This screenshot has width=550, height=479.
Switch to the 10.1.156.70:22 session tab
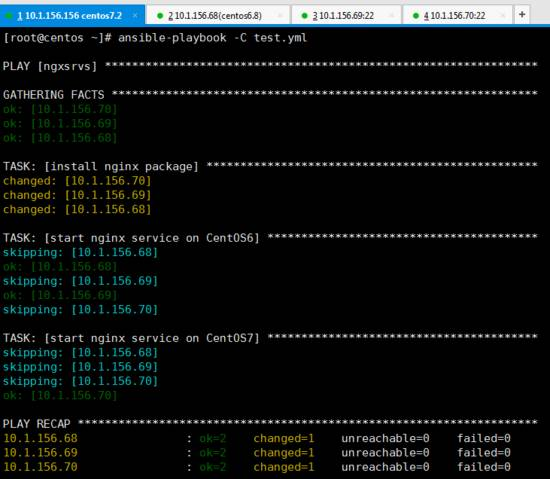pyautogui.click(x=457, y=15)
